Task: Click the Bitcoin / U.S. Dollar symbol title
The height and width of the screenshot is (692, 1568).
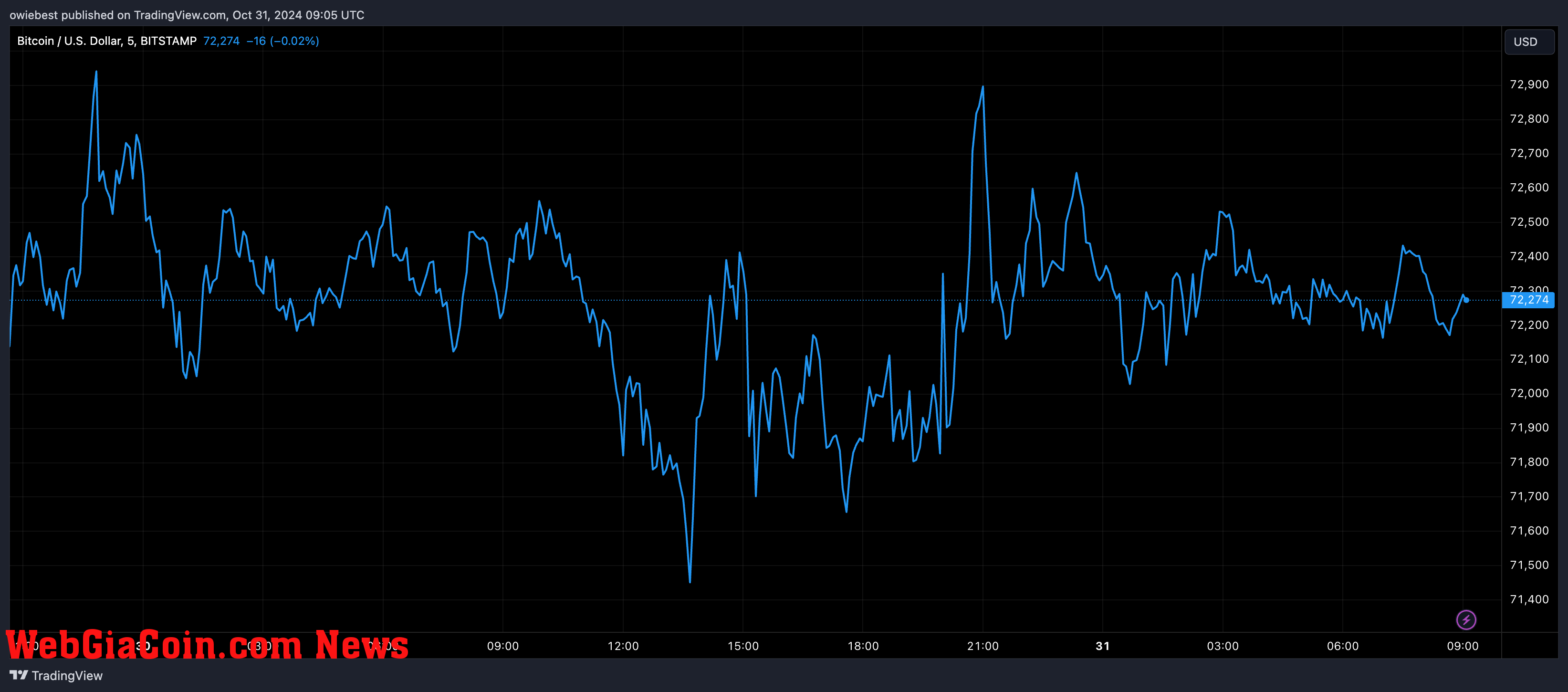Action: (106, 41)
